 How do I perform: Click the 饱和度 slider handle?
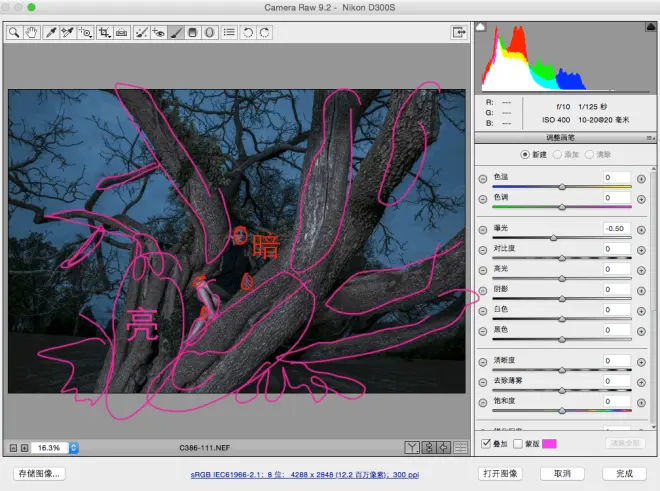pyautogui.click(x=562, y=410)
